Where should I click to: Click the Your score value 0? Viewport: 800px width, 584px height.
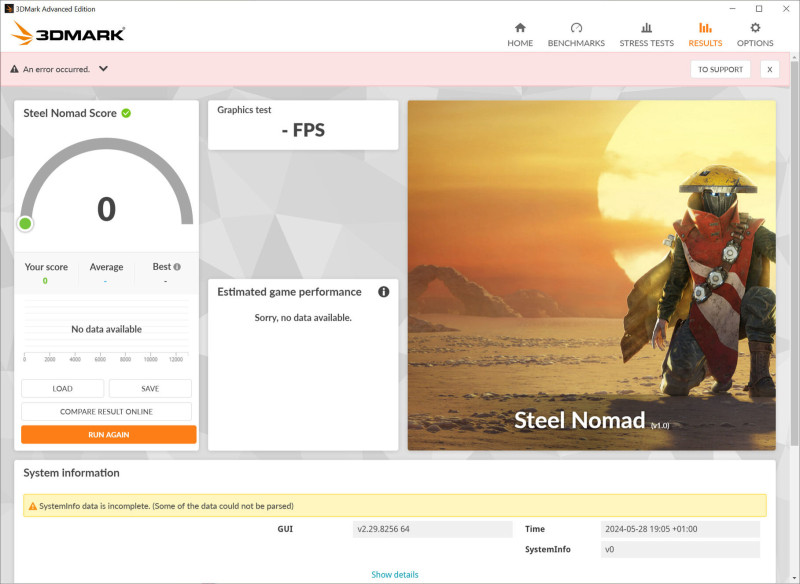coord(45,281)
